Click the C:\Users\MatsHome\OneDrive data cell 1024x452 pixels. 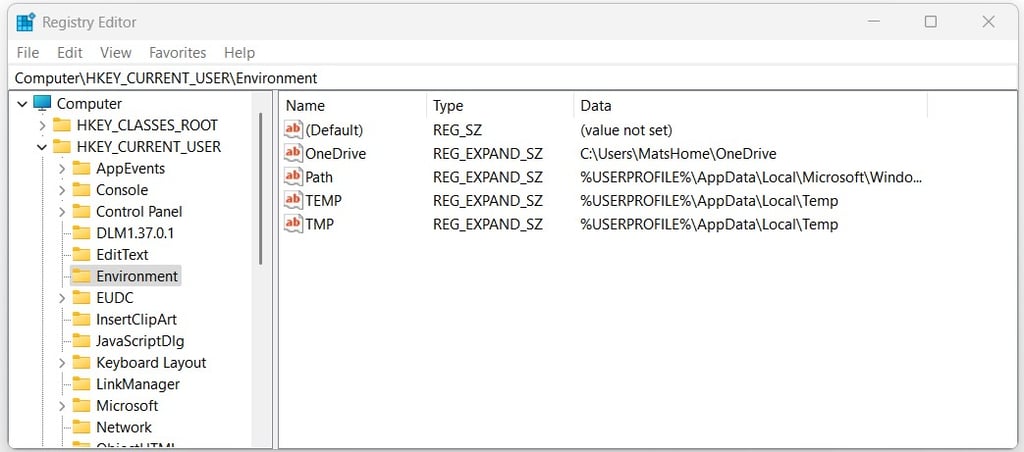(x=678, y=153)
